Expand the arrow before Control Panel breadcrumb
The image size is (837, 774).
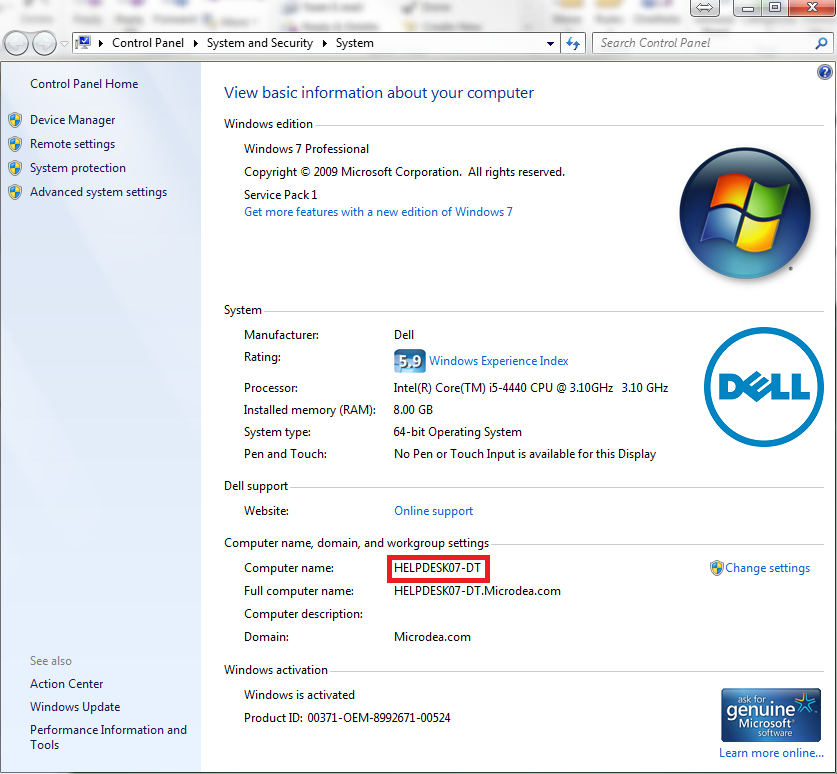100,43
